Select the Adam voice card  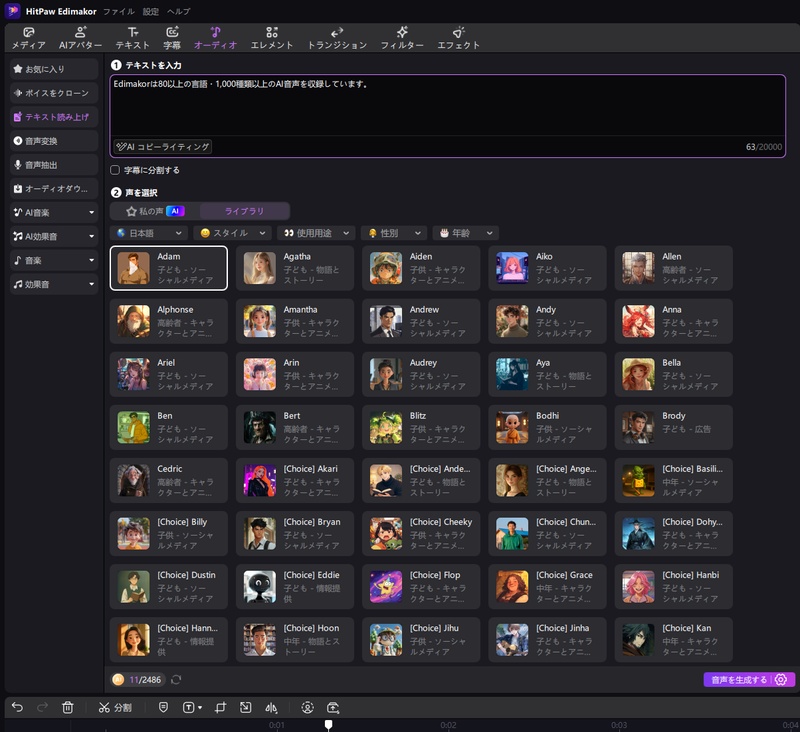(x=169, y=268)
